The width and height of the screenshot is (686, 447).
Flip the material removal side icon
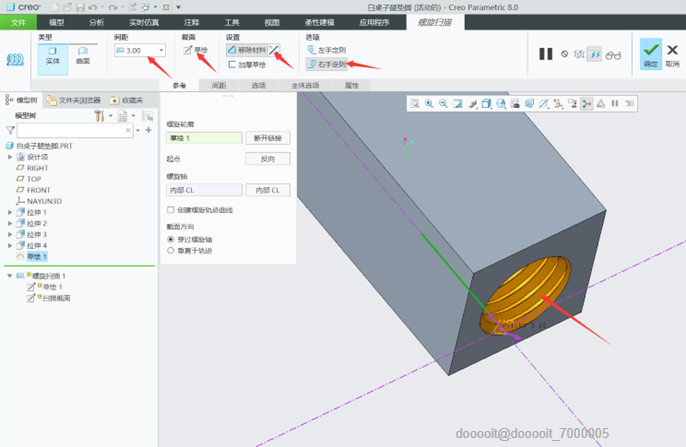tap(274, 50)
